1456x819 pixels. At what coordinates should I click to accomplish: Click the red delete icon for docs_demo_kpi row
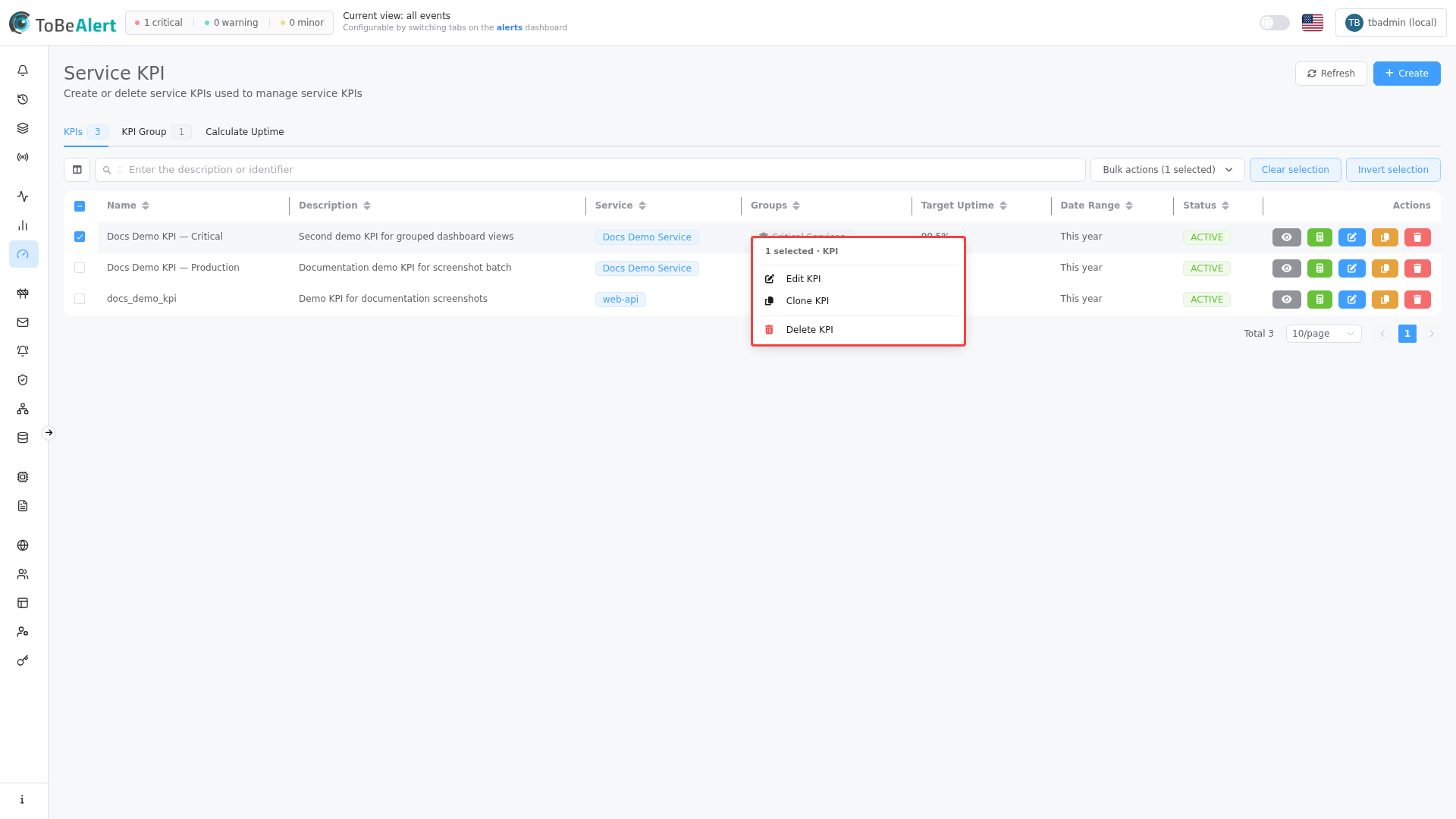coord(1417,300)
